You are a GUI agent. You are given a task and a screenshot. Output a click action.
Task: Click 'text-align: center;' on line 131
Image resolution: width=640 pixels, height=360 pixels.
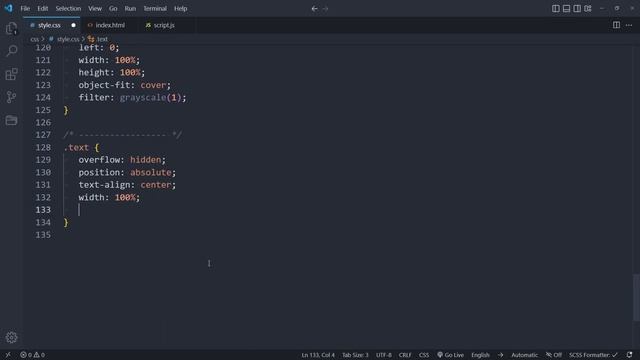click(x=127, y=185)
